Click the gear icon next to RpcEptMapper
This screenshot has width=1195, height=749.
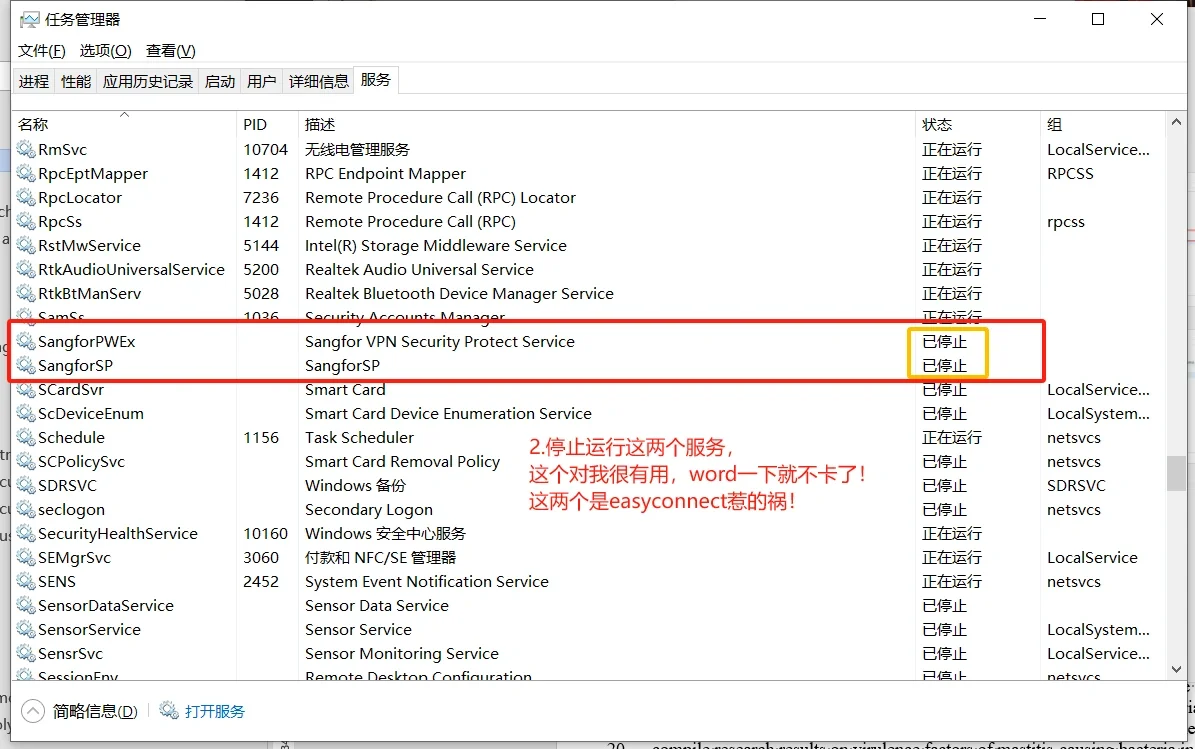point(26,174)
